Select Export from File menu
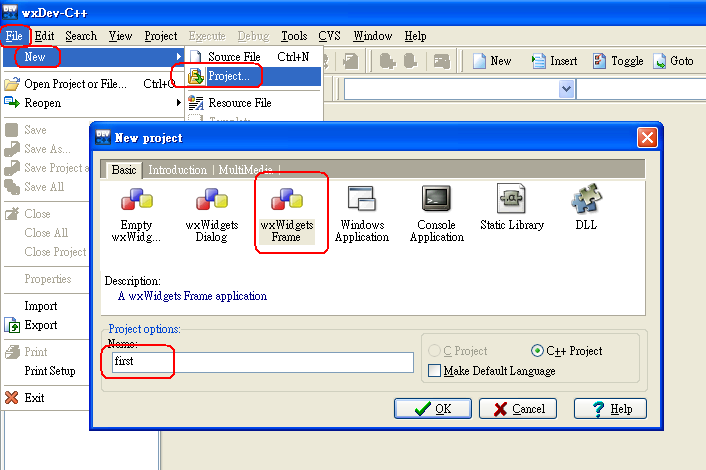The width and height of the screenshot is (706, 470). click(x=41, y=325)
